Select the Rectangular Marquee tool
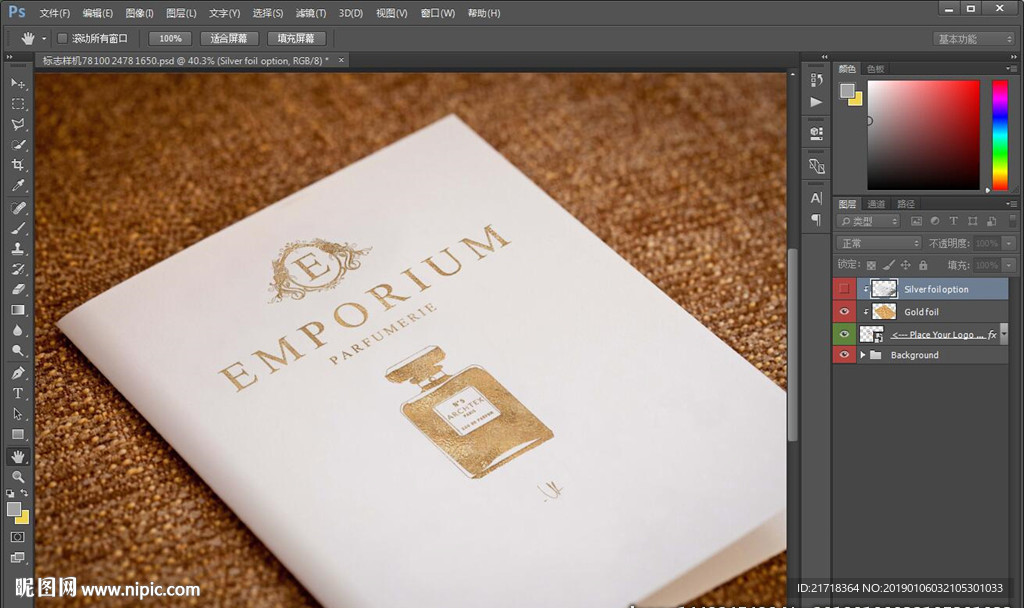 tap(18, 104)
